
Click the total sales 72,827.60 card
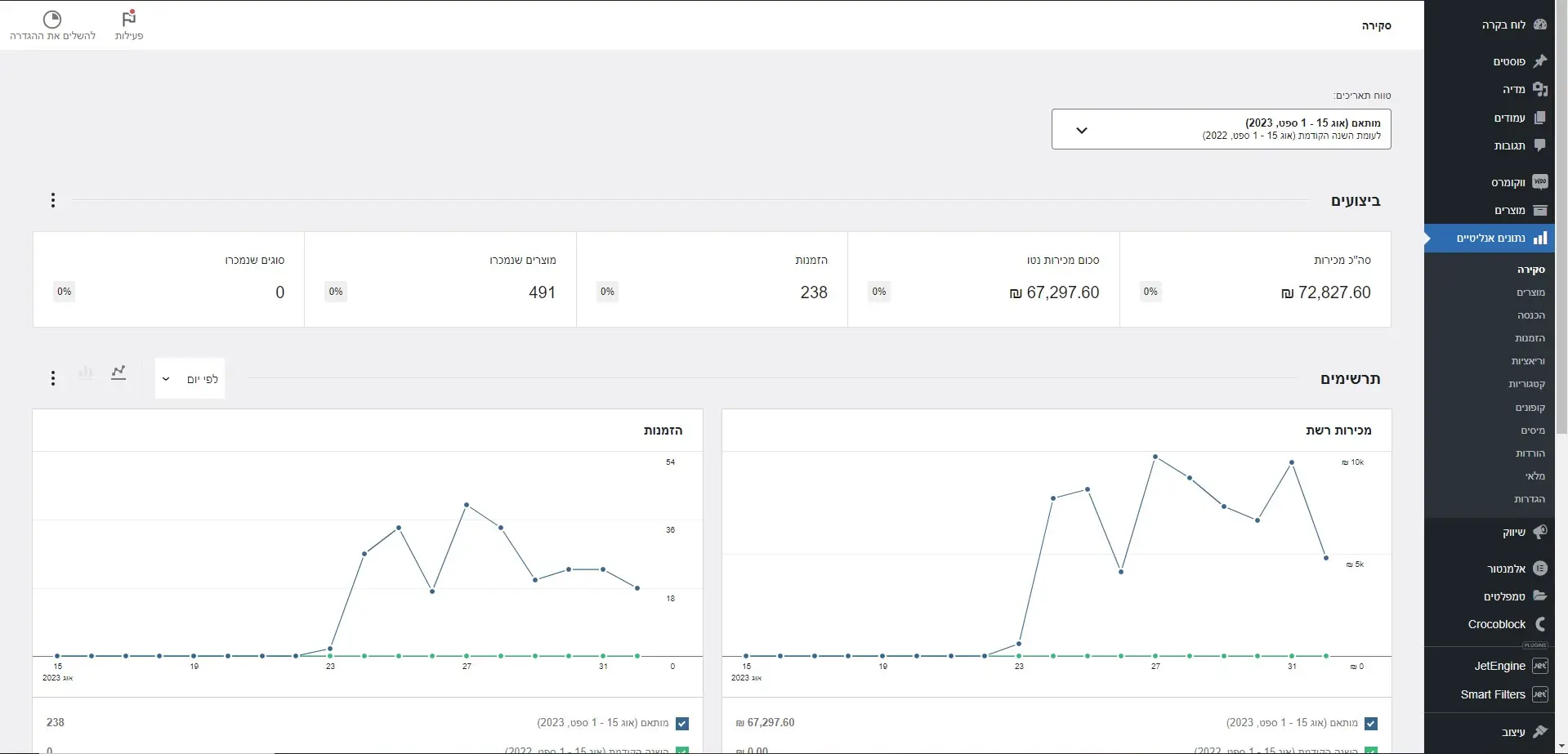1255,279
